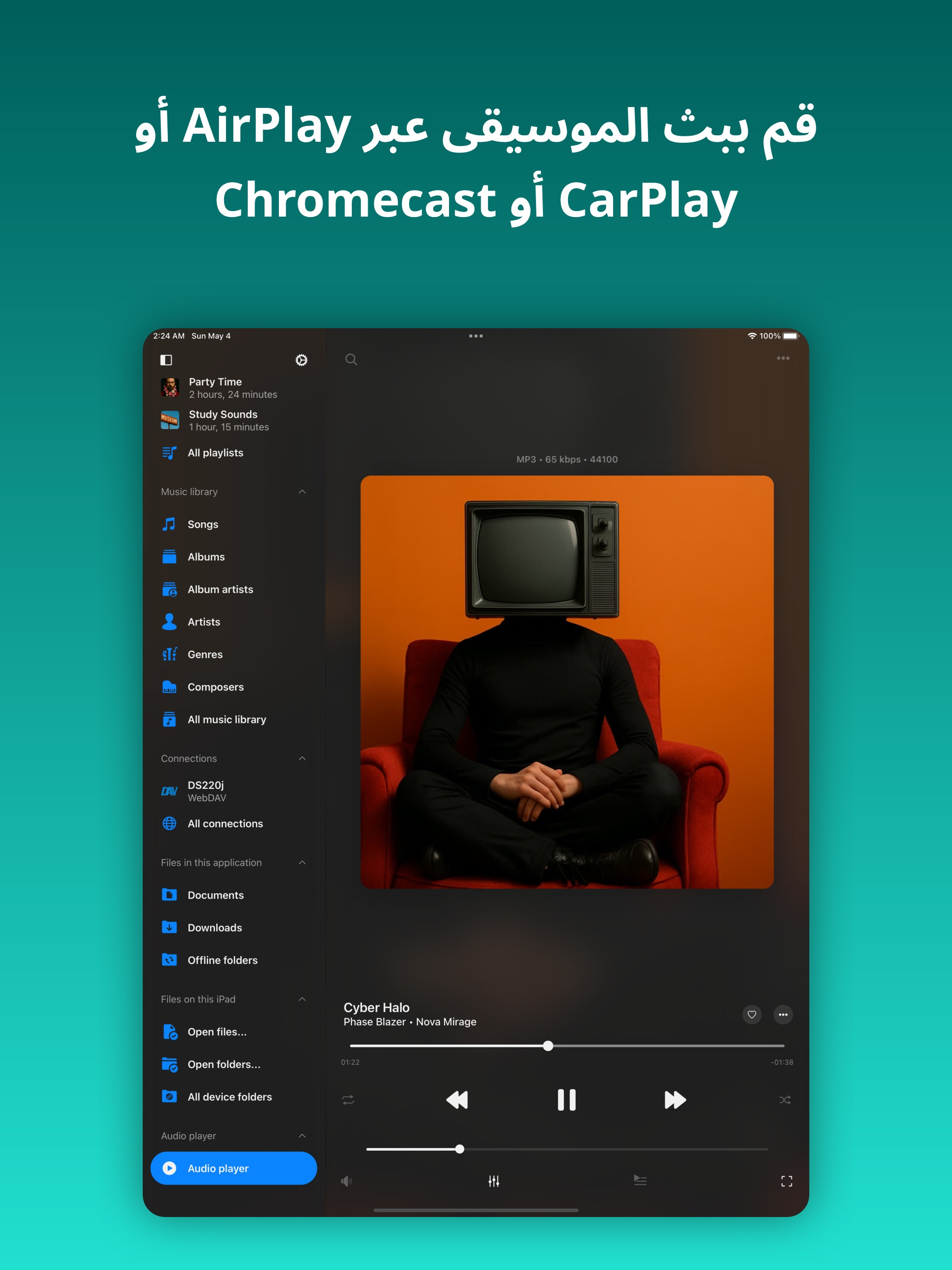
Task: Collapse the Connections section
Action: (x=302, y=759)
